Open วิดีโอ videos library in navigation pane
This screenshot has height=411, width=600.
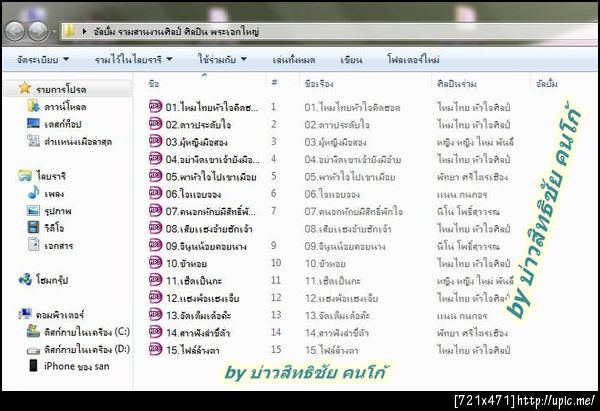click(x=54, y=228)
